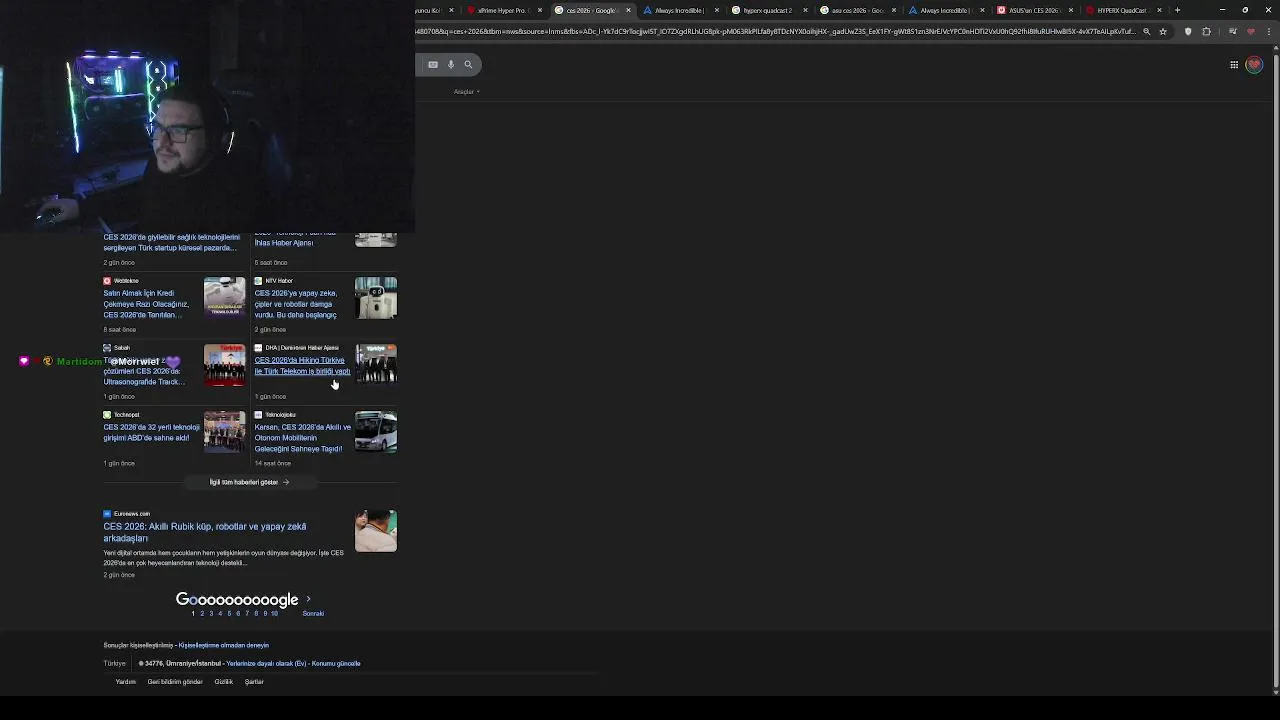The image size is (1280, 720).
Task: Go to results page 2
Action: [202, 613]
